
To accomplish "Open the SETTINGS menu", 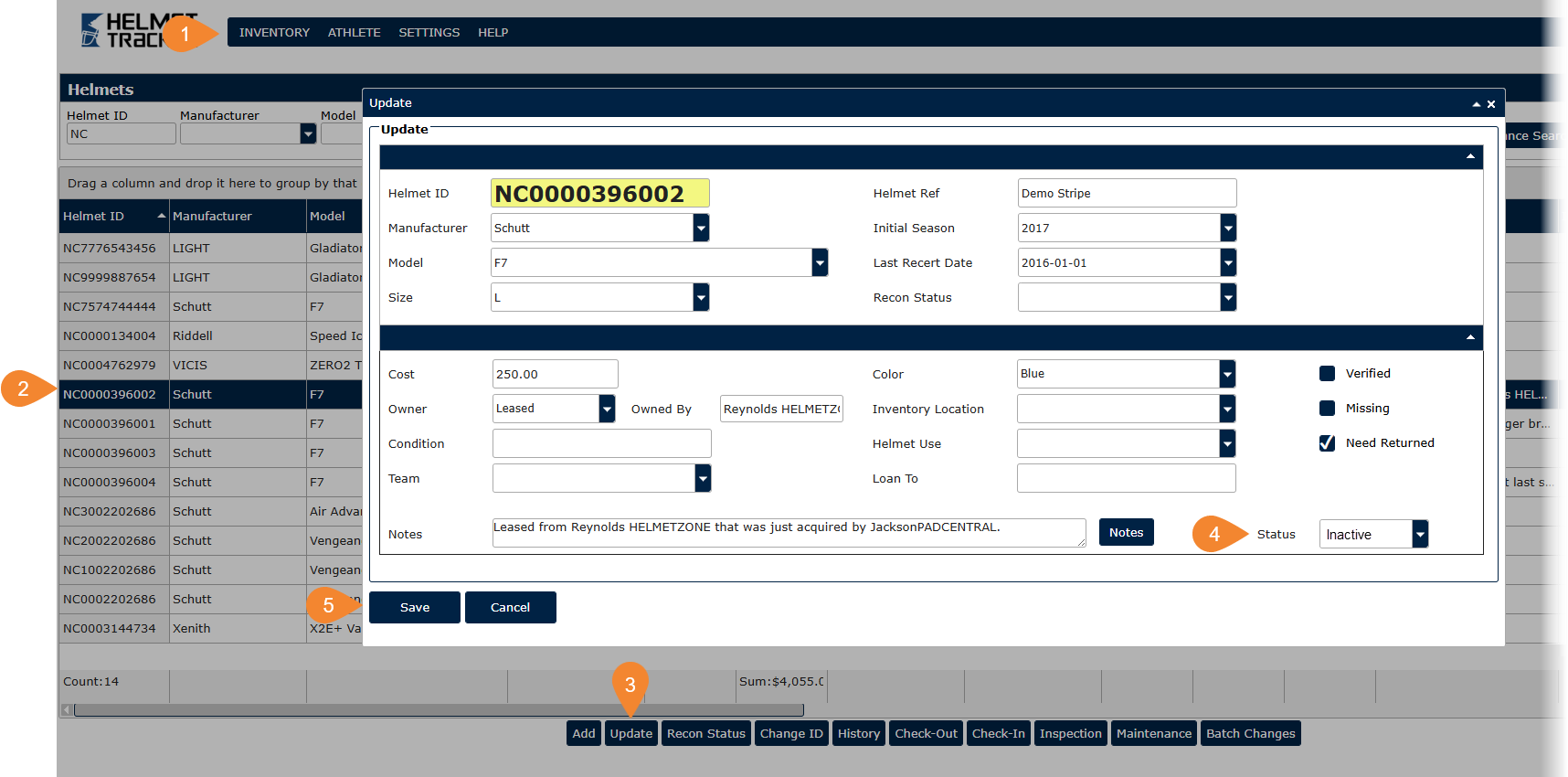I will point(429,32).
